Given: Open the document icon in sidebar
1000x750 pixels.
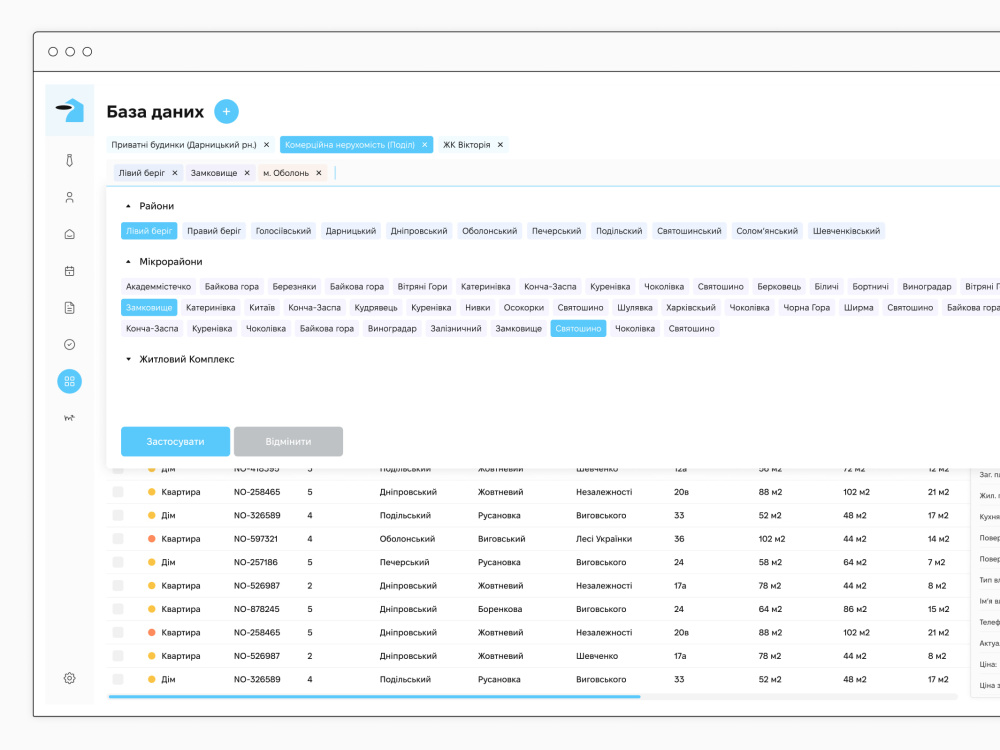Looking at the screenshot, I should click(x=70, y=308).
